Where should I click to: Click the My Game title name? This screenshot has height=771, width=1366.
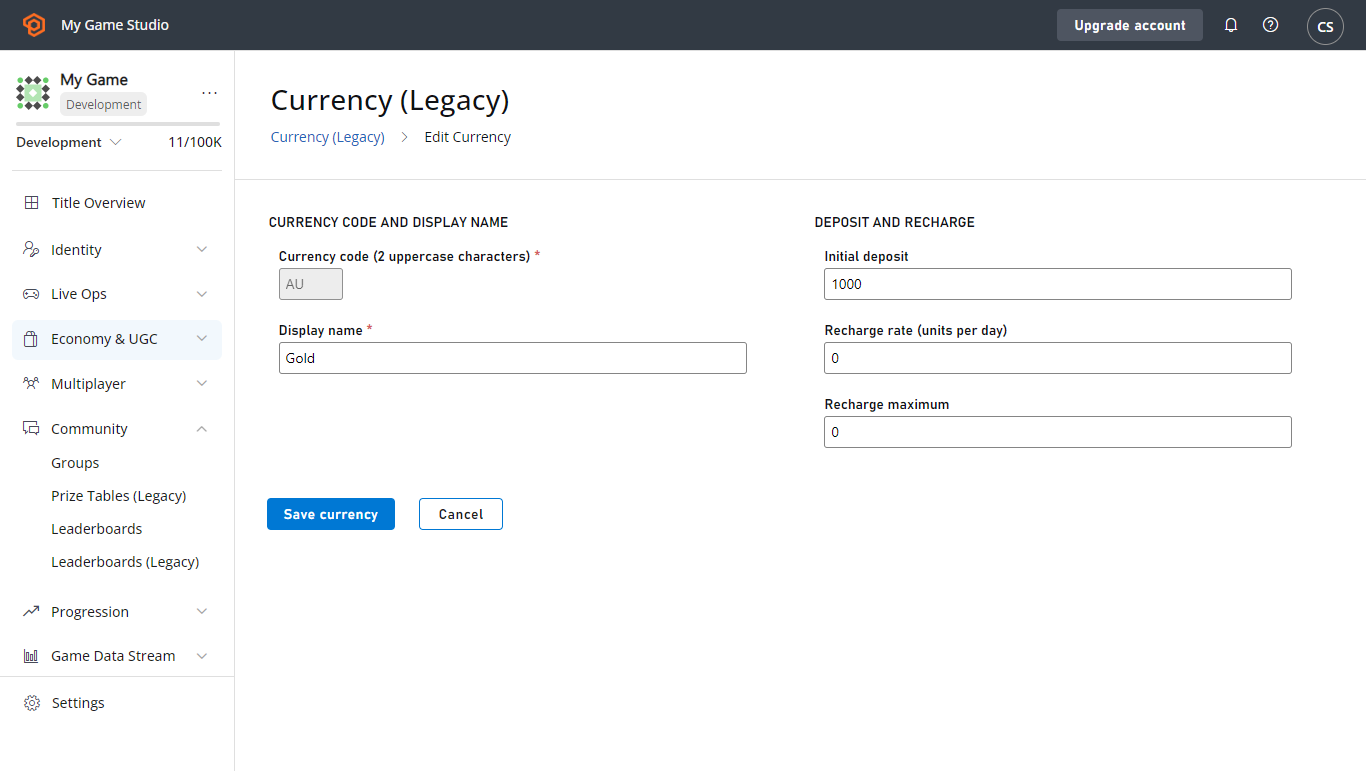pyautogui.click(x=94, y=80)
